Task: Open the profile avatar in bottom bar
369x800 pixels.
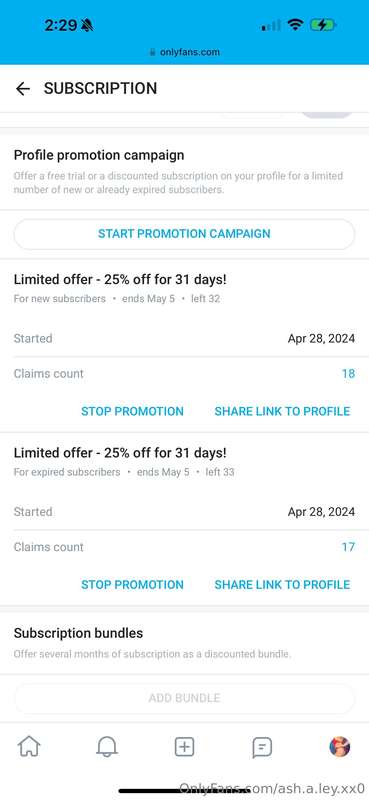Action: [339, 747]
